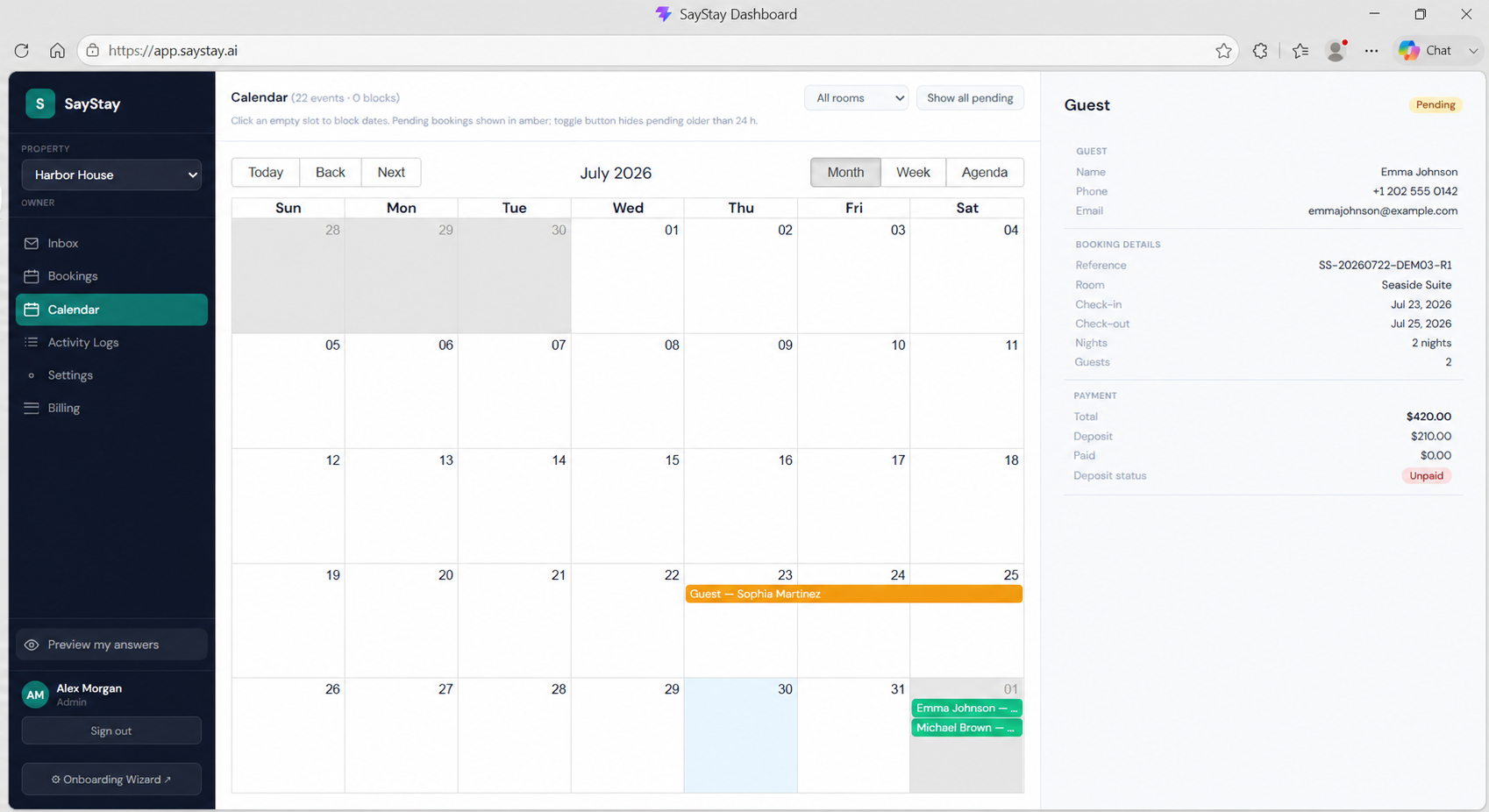Open the All rooms filter dropdown
This screenshot has width=1489, height=812.
click(857, 98)
